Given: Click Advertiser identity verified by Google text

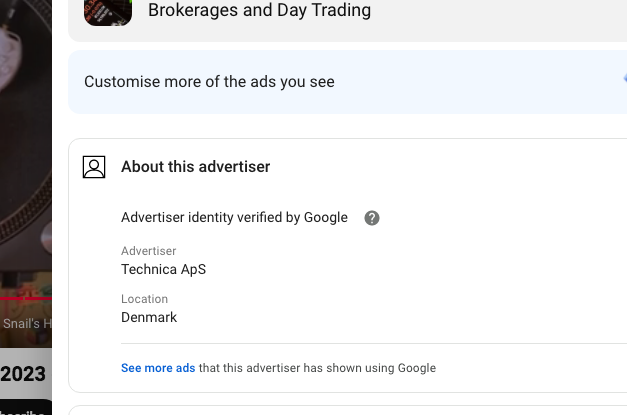Looking at the screenshot, I should pyautogui.click(x=234, y=218).
